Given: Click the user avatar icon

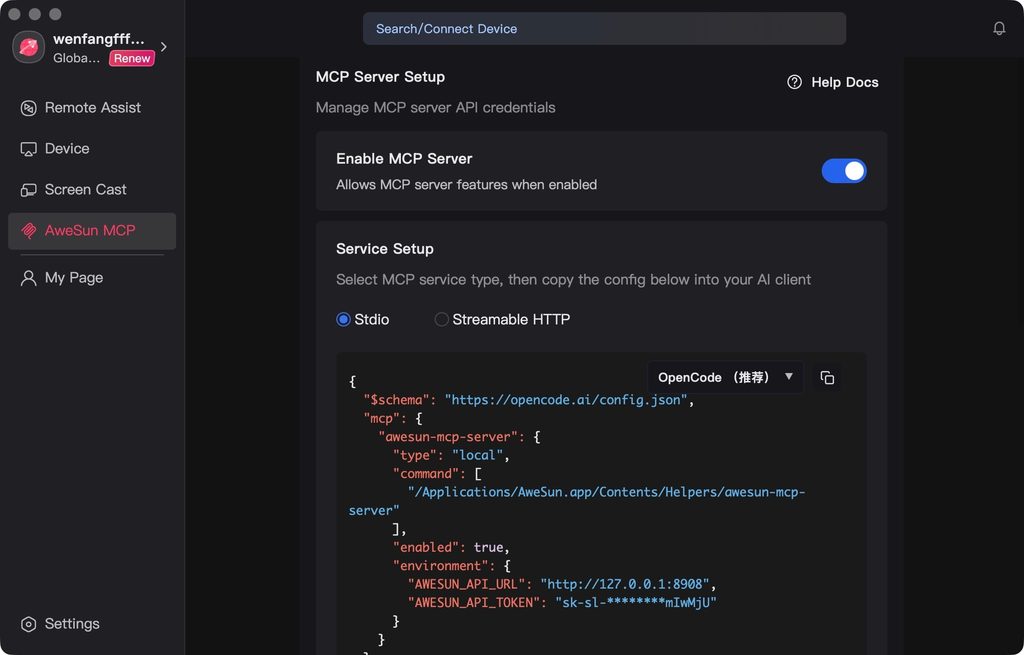Looking at the screenshot, I should point(28,47).
